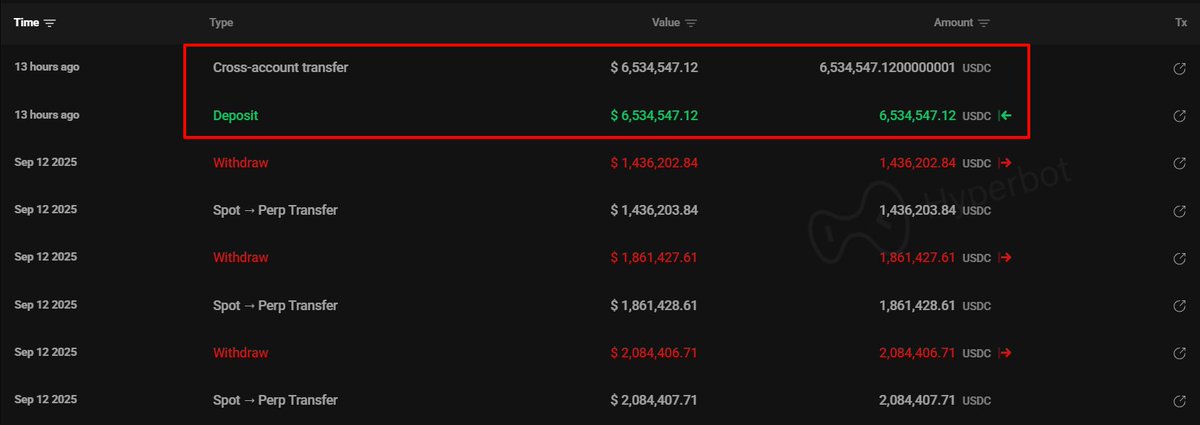
Task: Open transaction link for the Deposit row
Action: (1180, 116)
